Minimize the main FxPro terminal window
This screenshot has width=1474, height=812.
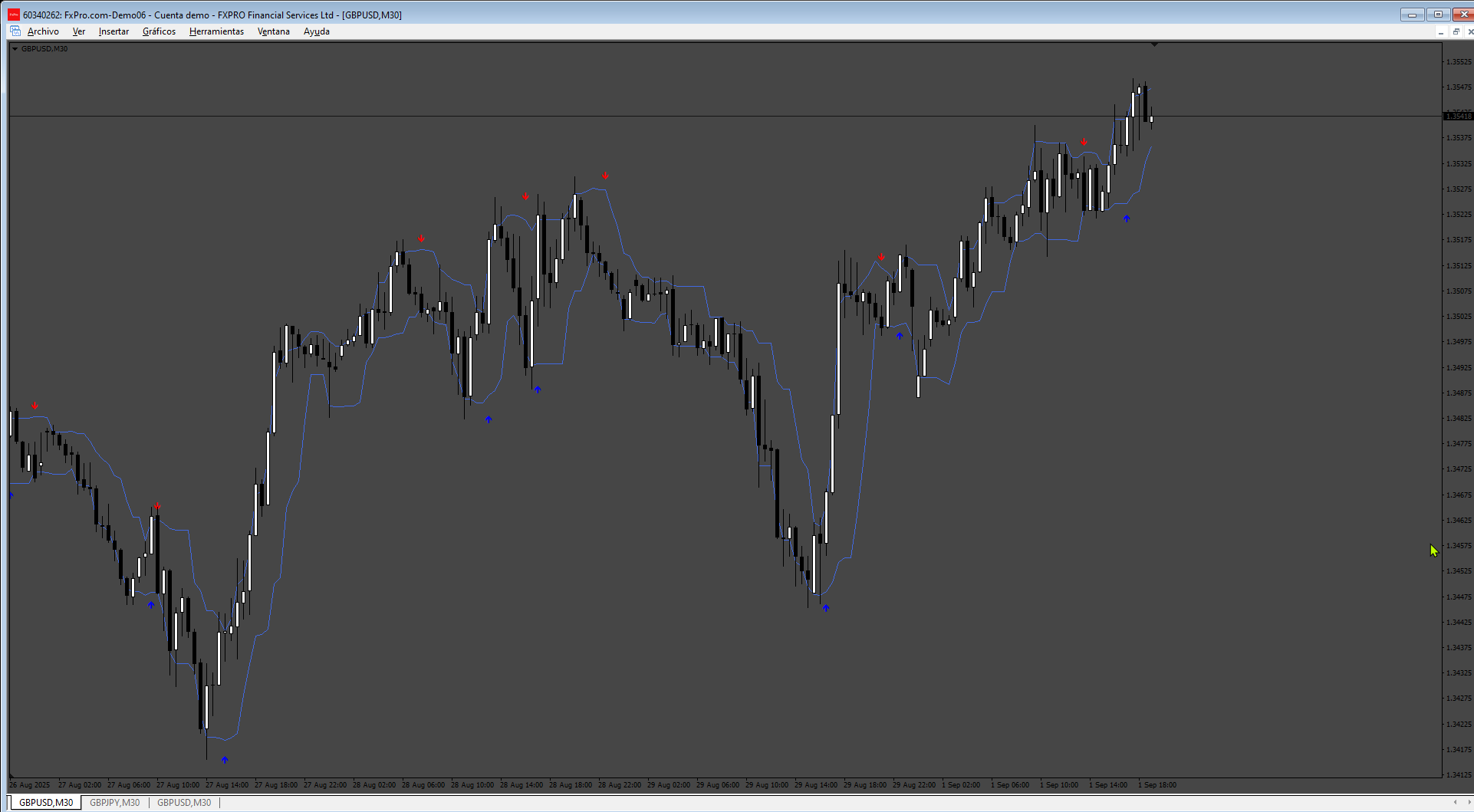[1413, 15]
